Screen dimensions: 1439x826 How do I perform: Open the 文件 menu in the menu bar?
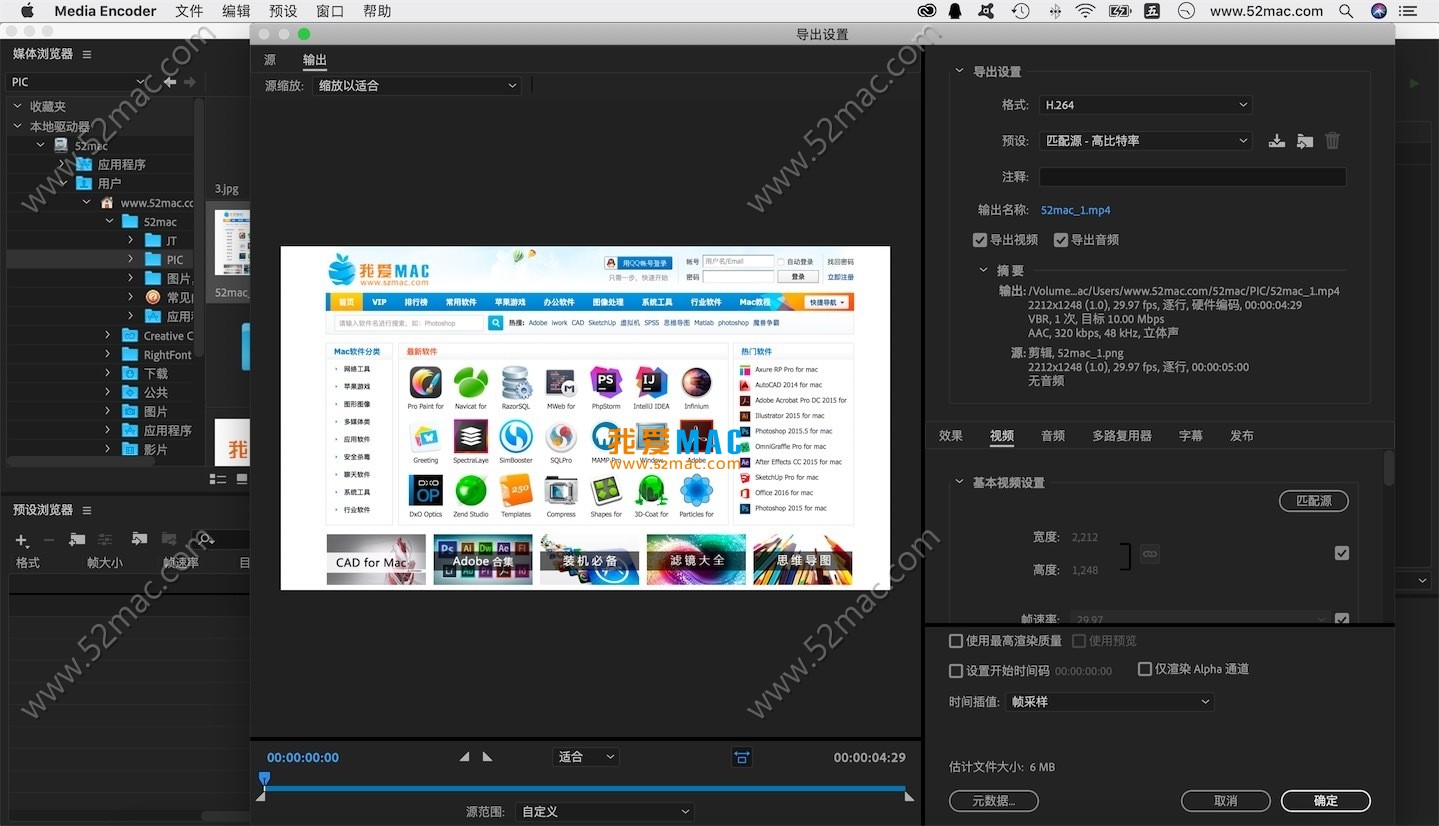pyautogui.click(x=189, y=11)
